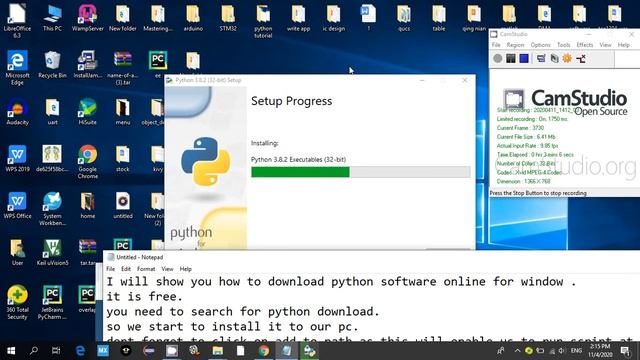Pause recording in CamStudio toolbar

pyautogui.click(x=511, y=58)
